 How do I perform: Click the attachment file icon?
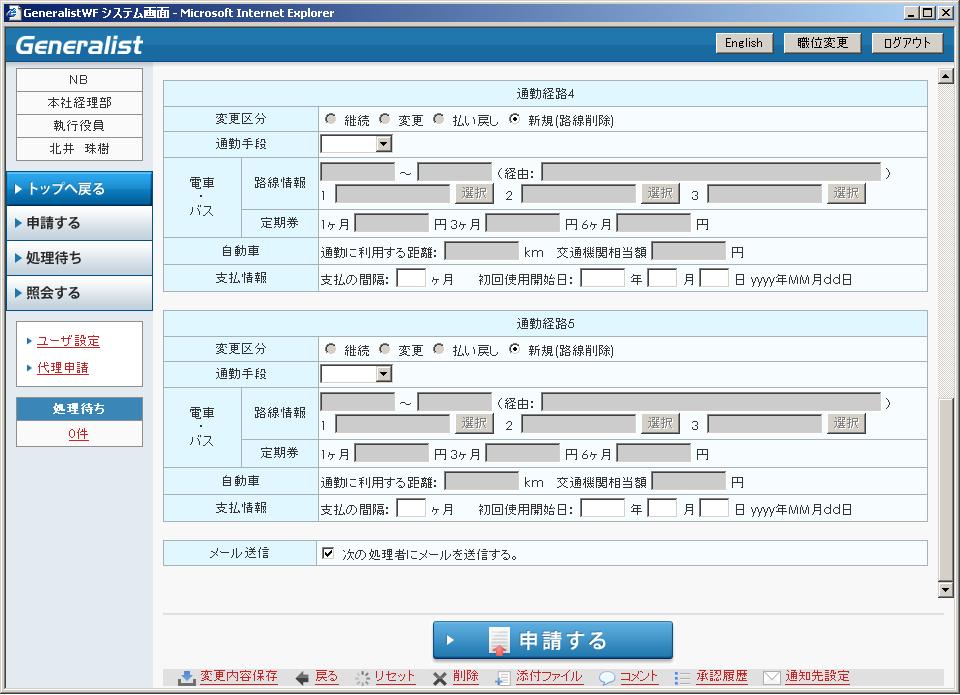[x=503, y=677]
